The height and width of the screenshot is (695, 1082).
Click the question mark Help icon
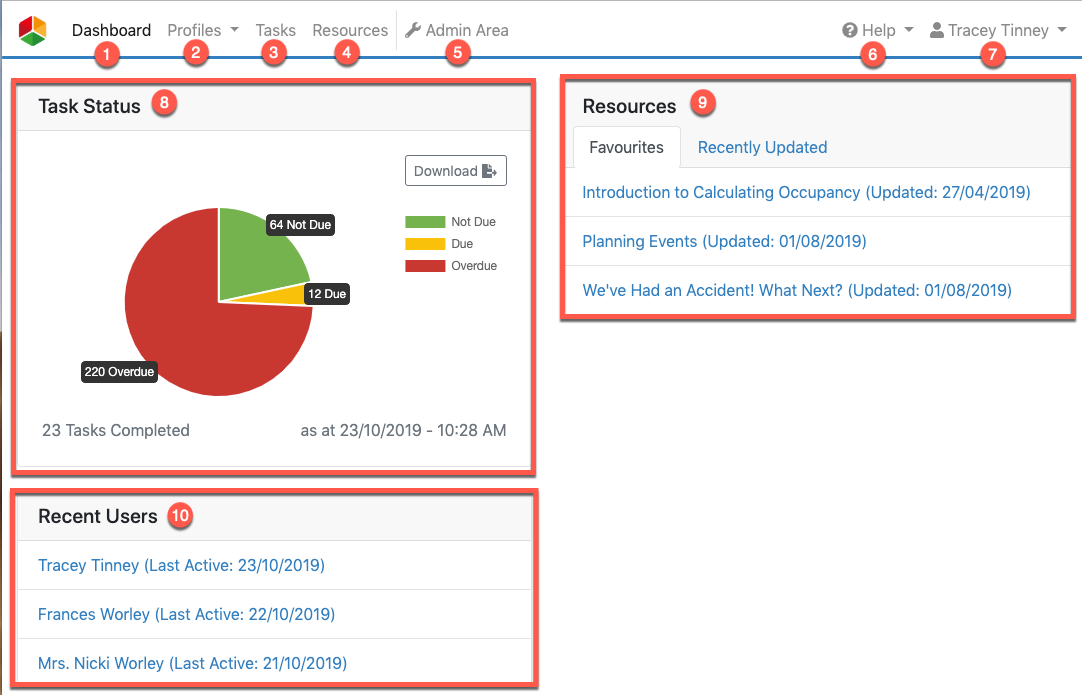849,29
